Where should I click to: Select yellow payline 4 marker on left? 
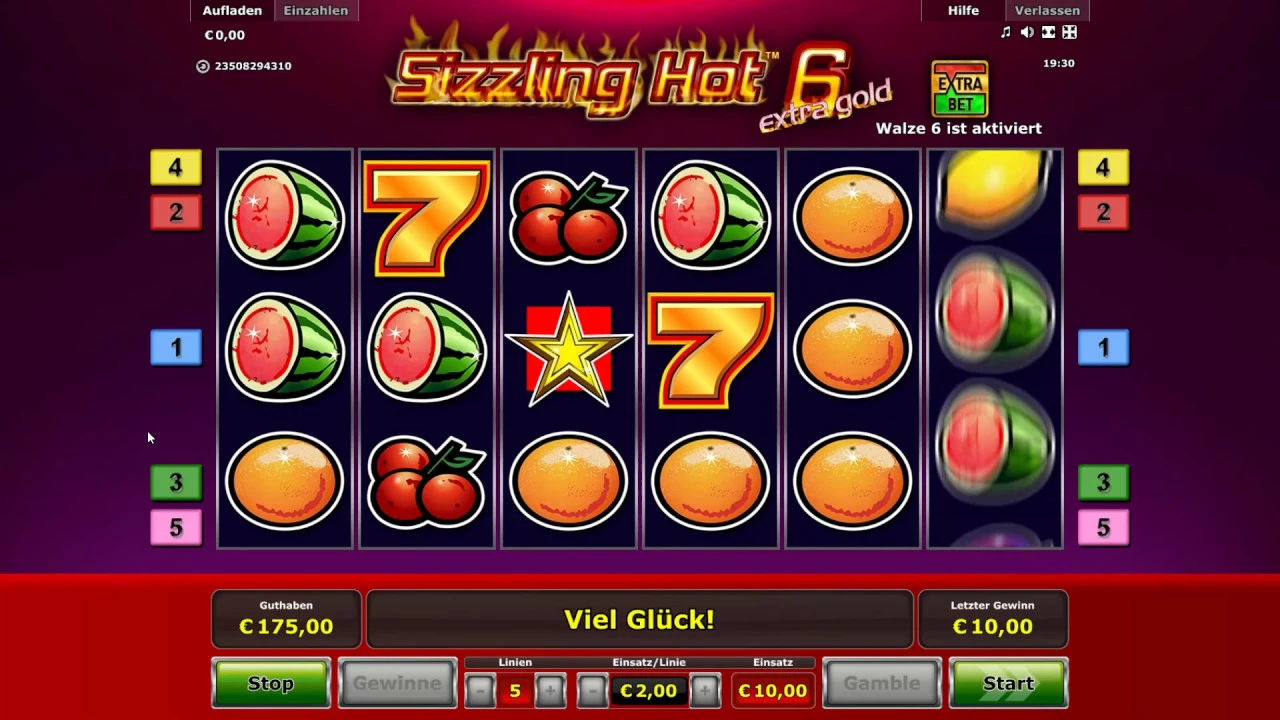(176, 168)
